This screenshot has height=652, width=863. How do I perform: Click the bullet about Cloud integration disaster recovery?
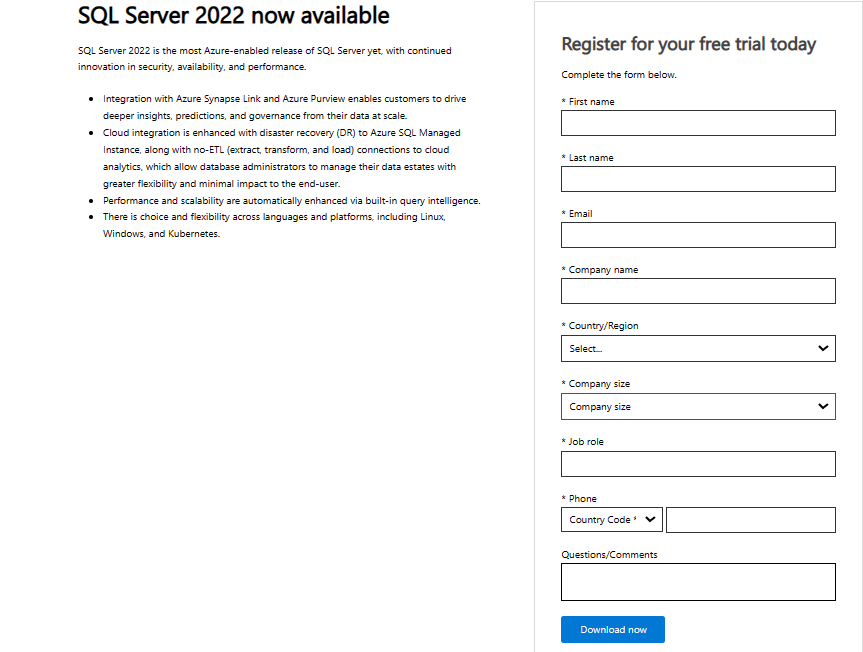(x=281, y=158)
